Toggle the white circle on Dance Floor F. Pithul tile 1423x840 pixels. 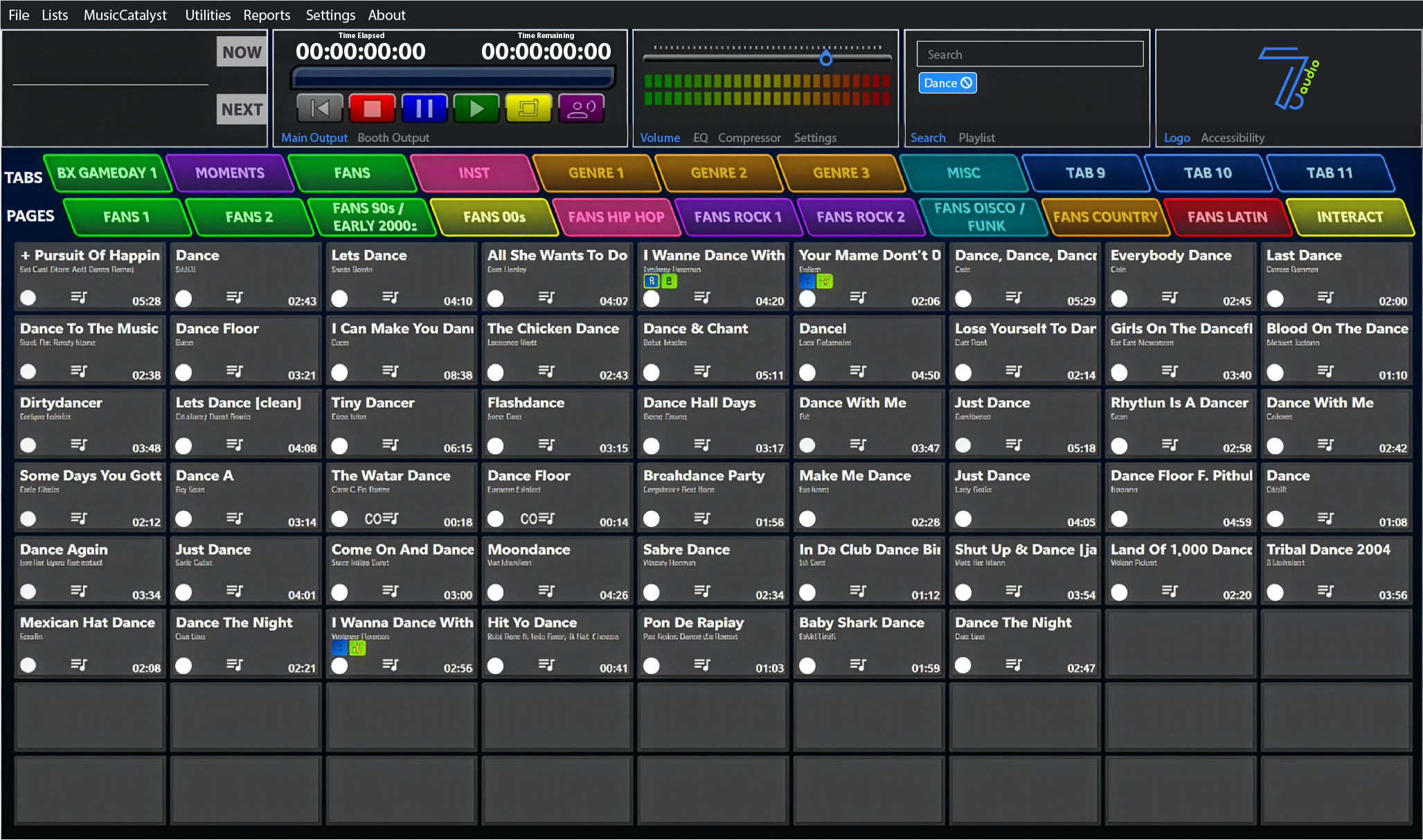click(x=1119, y=519)
